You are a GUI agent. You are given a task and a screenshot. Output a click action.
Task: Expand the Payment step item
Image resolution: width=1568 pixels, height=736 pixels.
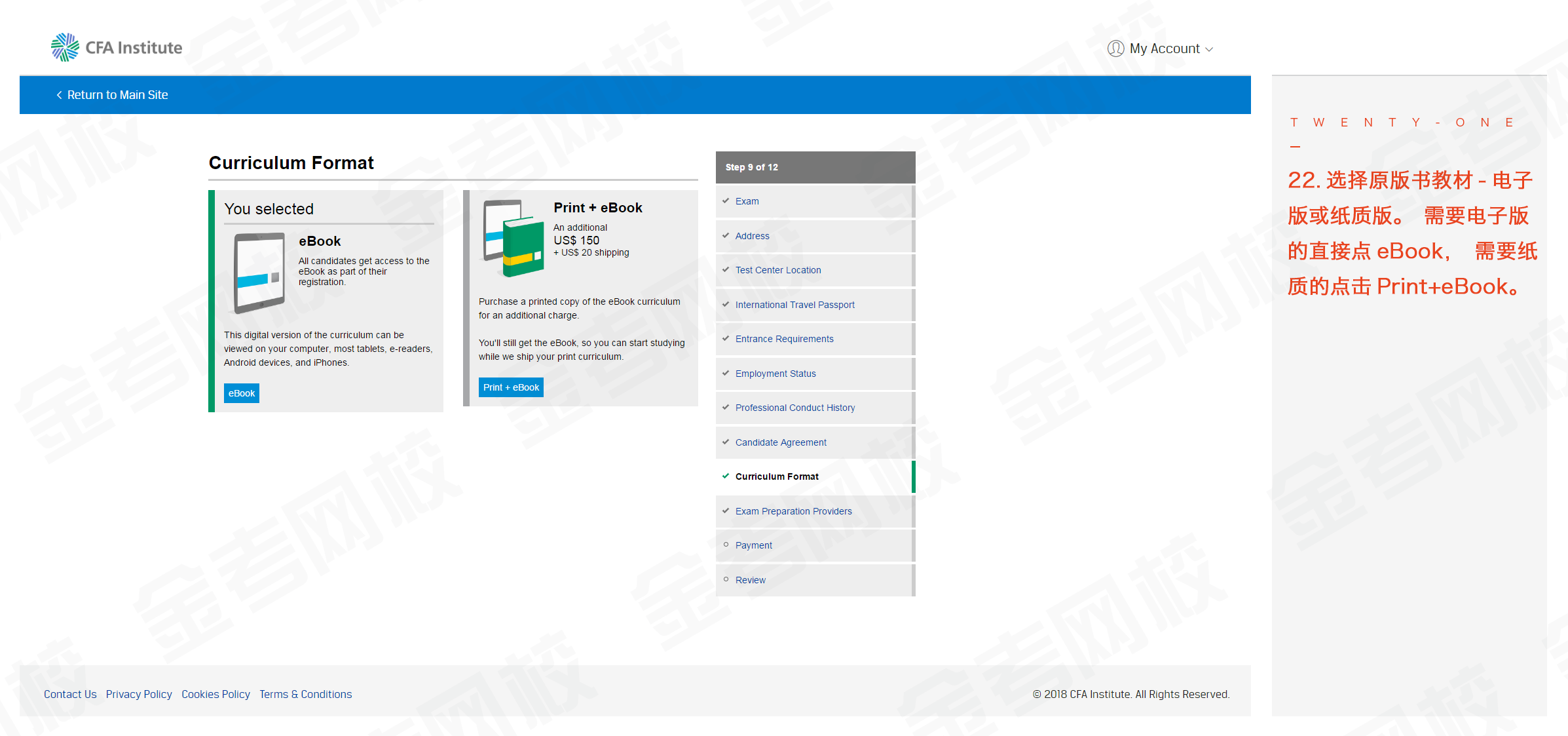coord(753,545)
